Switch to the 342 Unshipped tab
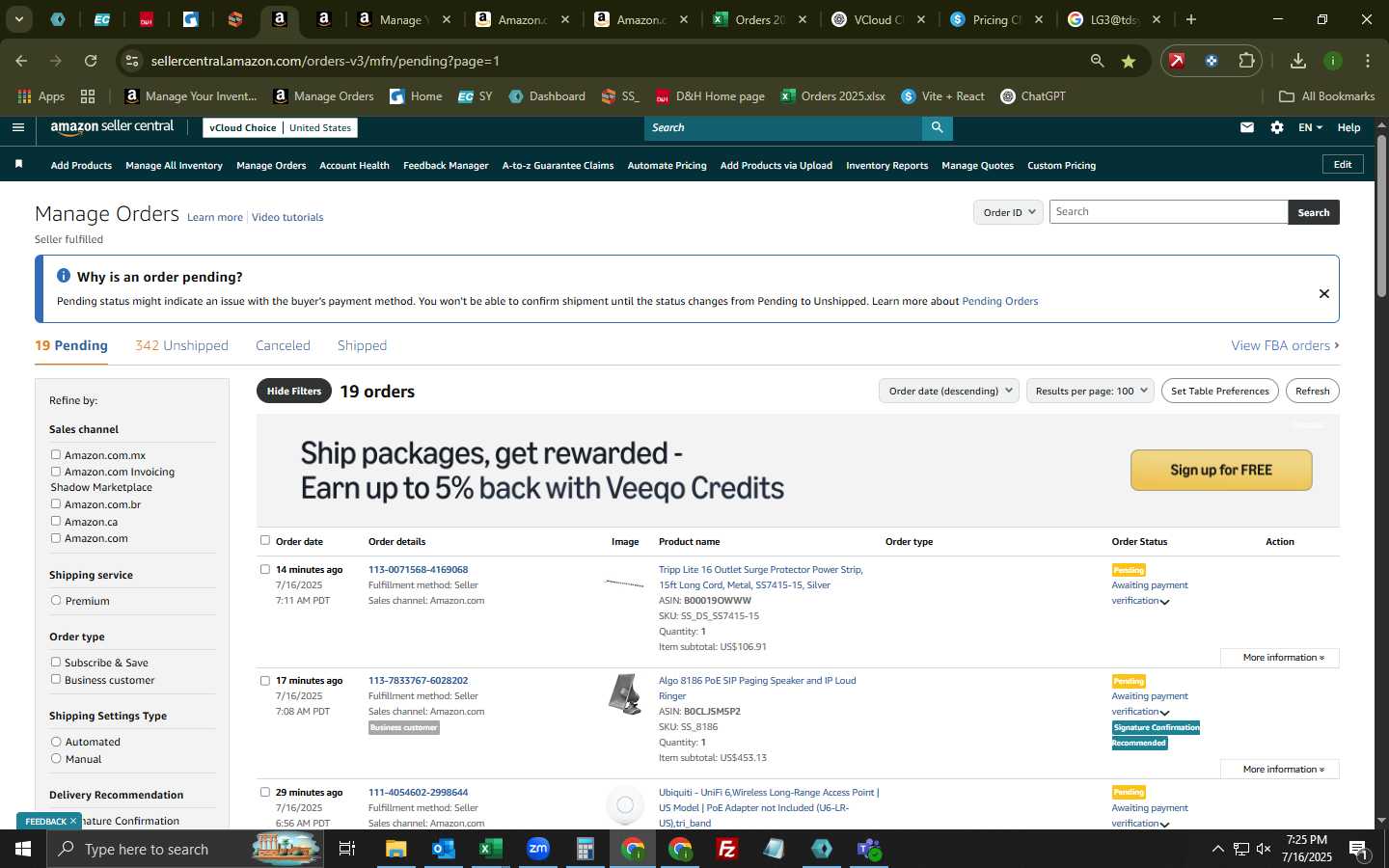The image size is (1389, 868). click(181, 345)
